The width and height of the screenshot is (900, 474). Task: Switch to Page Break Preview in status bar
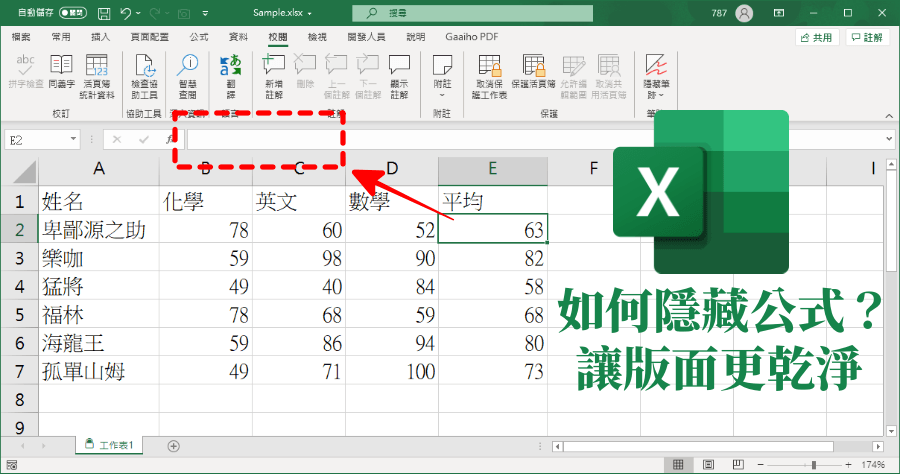[x=738, y=464]
